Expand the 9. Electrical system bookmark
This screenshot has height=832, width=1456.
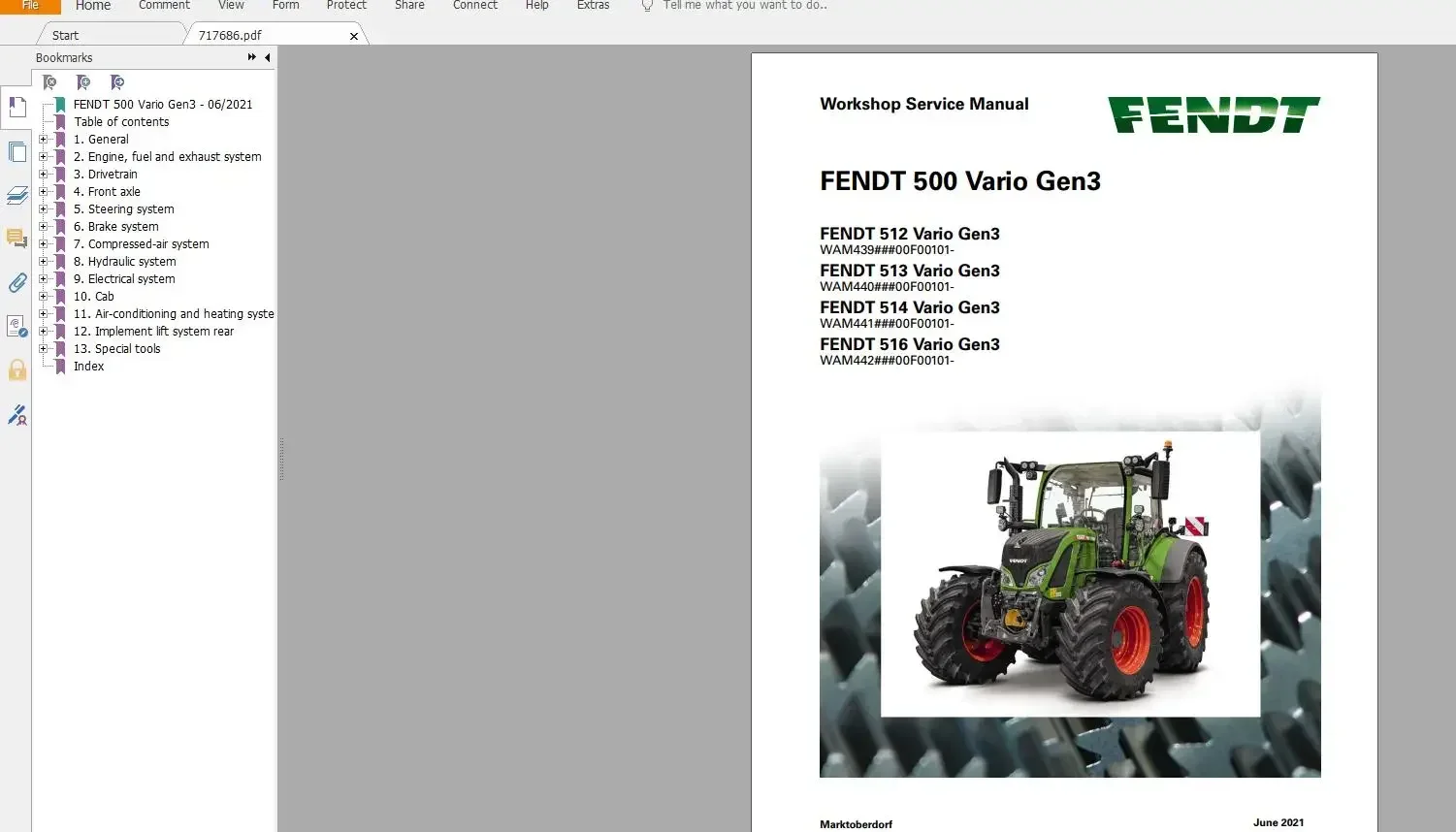45,278
